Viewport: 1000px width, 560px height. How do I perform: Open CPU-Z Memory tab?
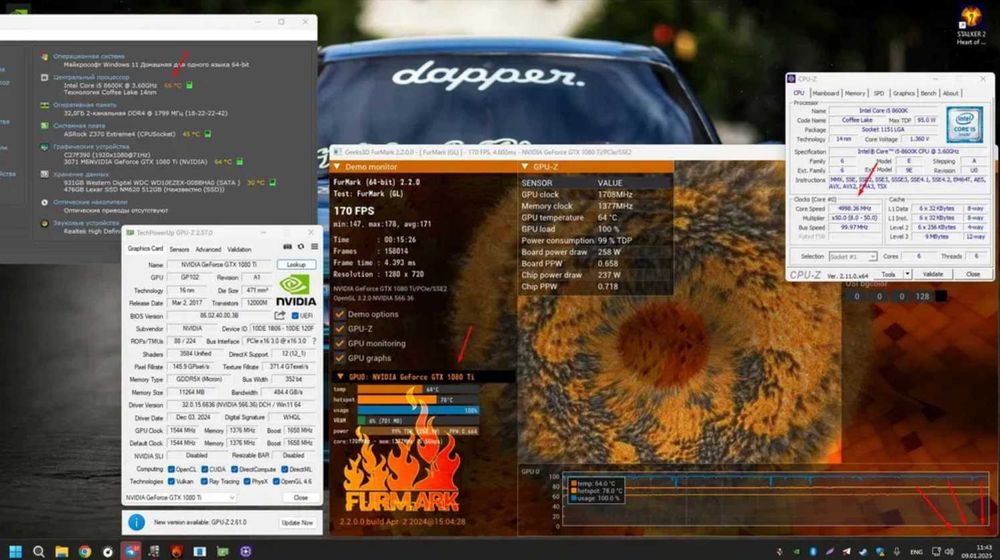(x=855, y=93)
